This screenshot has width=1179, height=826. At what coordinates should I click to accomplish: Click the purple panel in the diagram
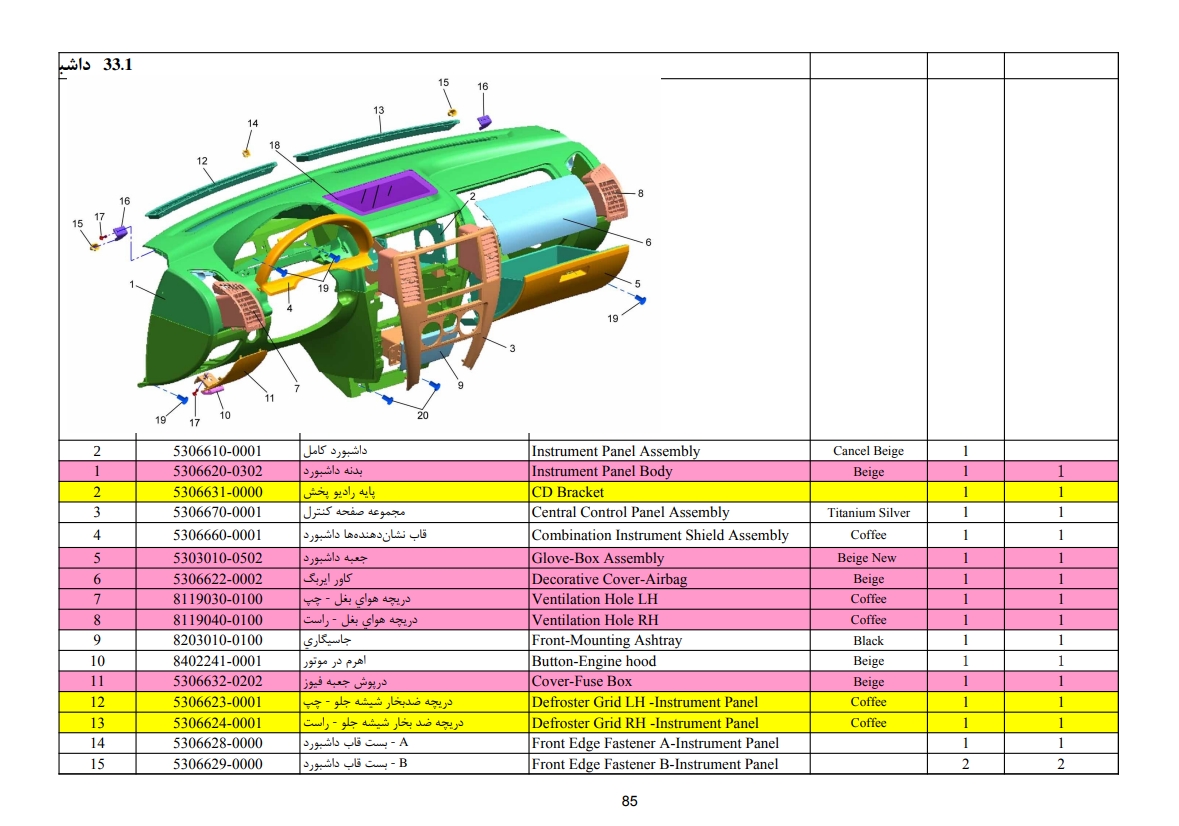(x=380, y=192)
